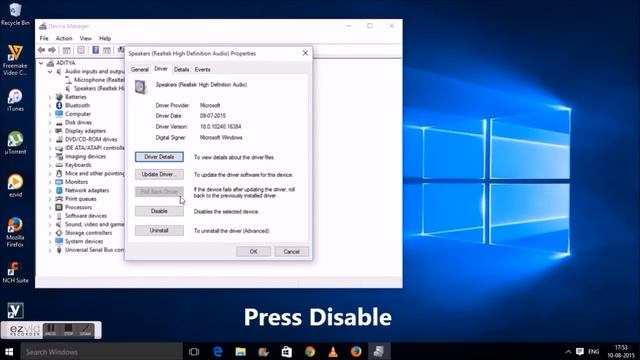640x360 pixels.
Task: Expand the Disk drives category
Action: [50, 123]
